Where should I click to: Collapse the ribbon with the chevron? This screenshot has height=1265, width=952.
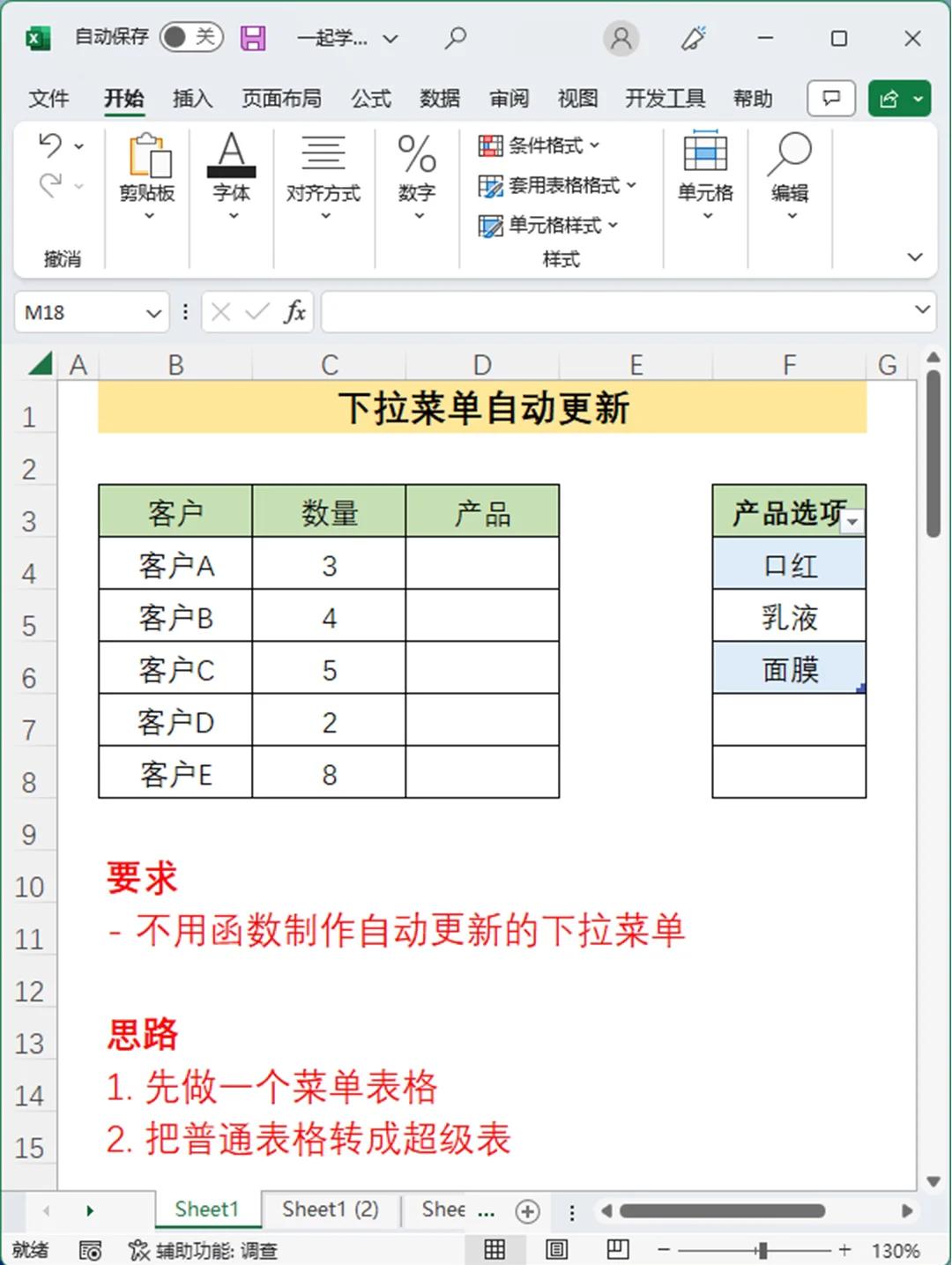(x=915, y=257)
